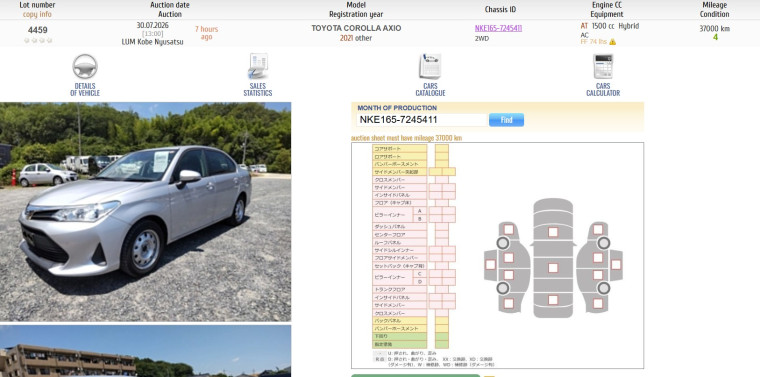Open the main photo of the silver Corolla Axio

[145, 212]
